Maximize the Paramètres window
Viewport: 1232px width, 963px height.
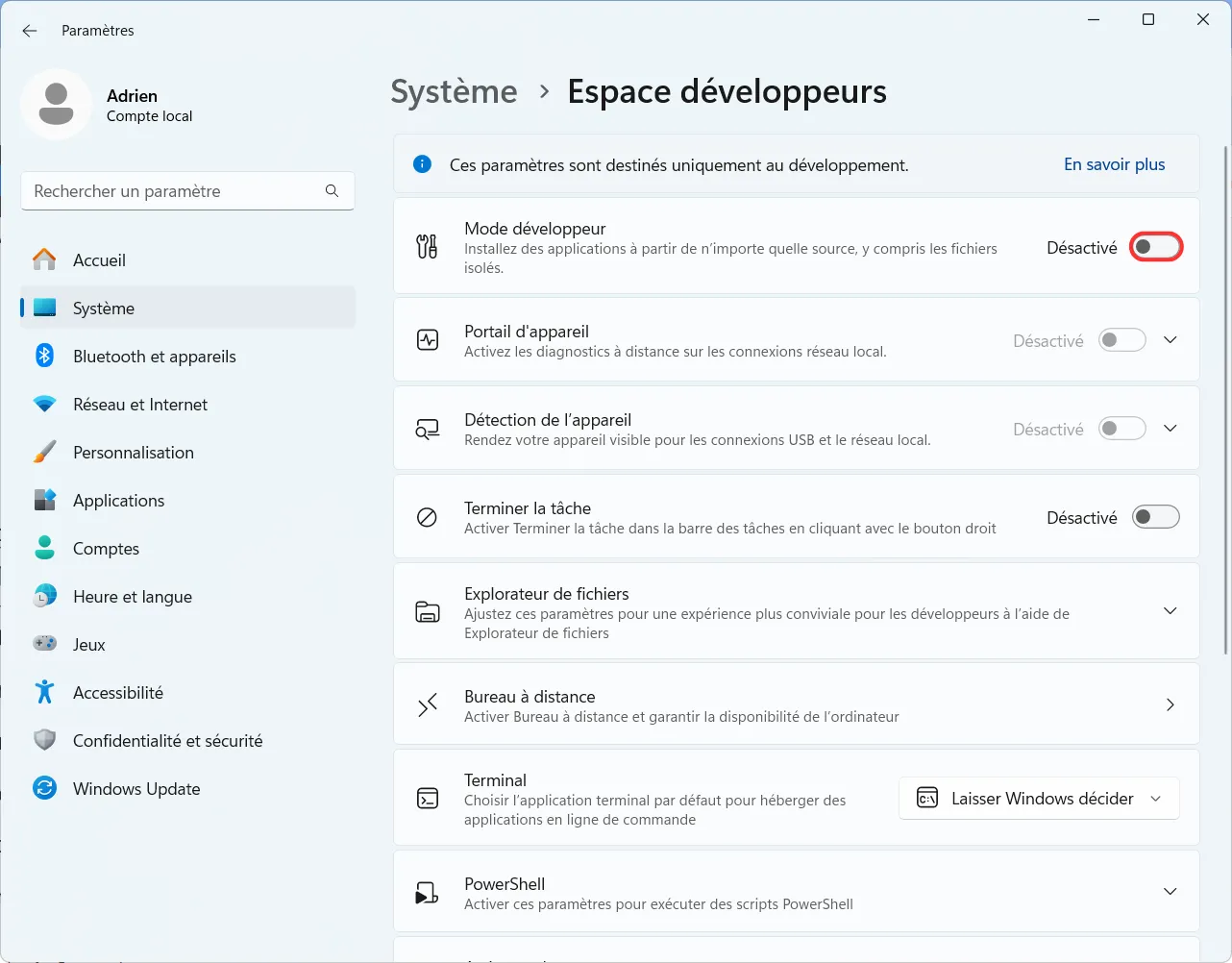1147,19
